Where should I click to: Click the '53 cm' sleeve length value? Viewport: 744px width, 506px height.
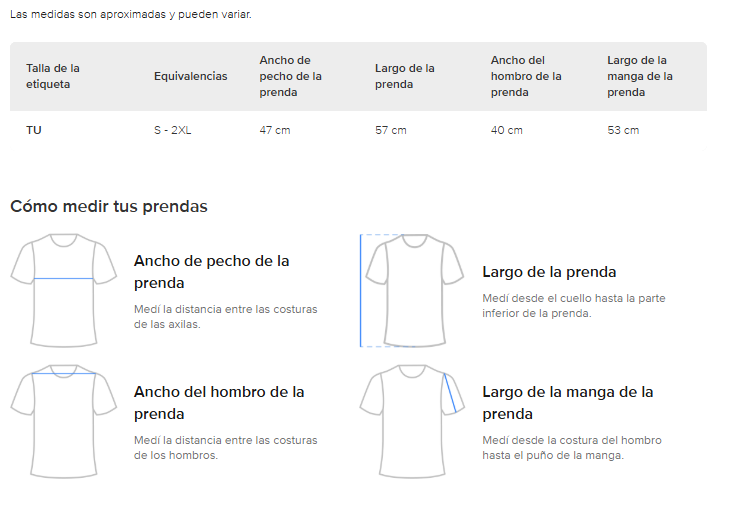tap(623, 130)
